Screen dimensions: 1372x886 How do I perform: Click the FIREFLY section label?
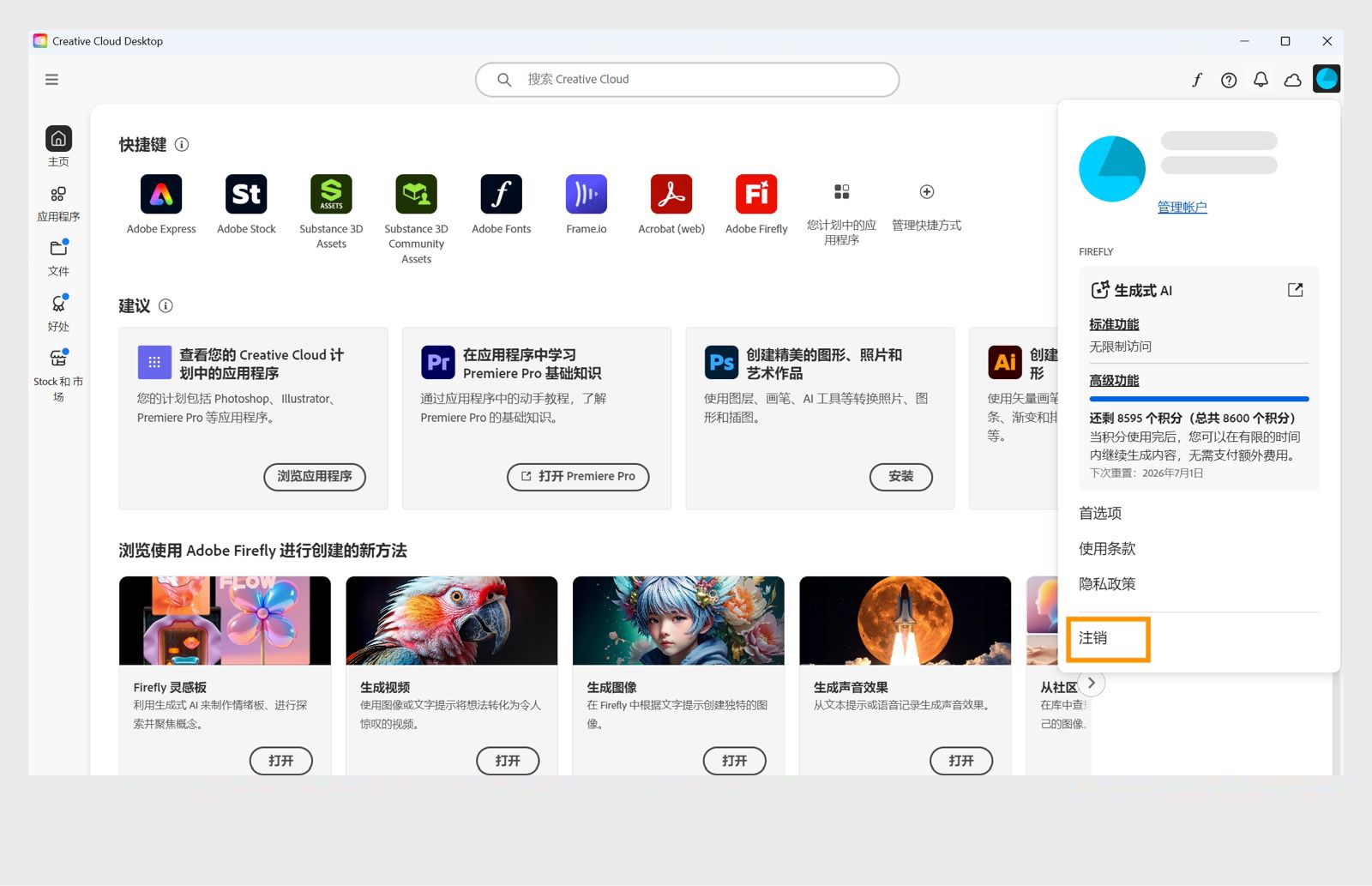coord(1096,251)
